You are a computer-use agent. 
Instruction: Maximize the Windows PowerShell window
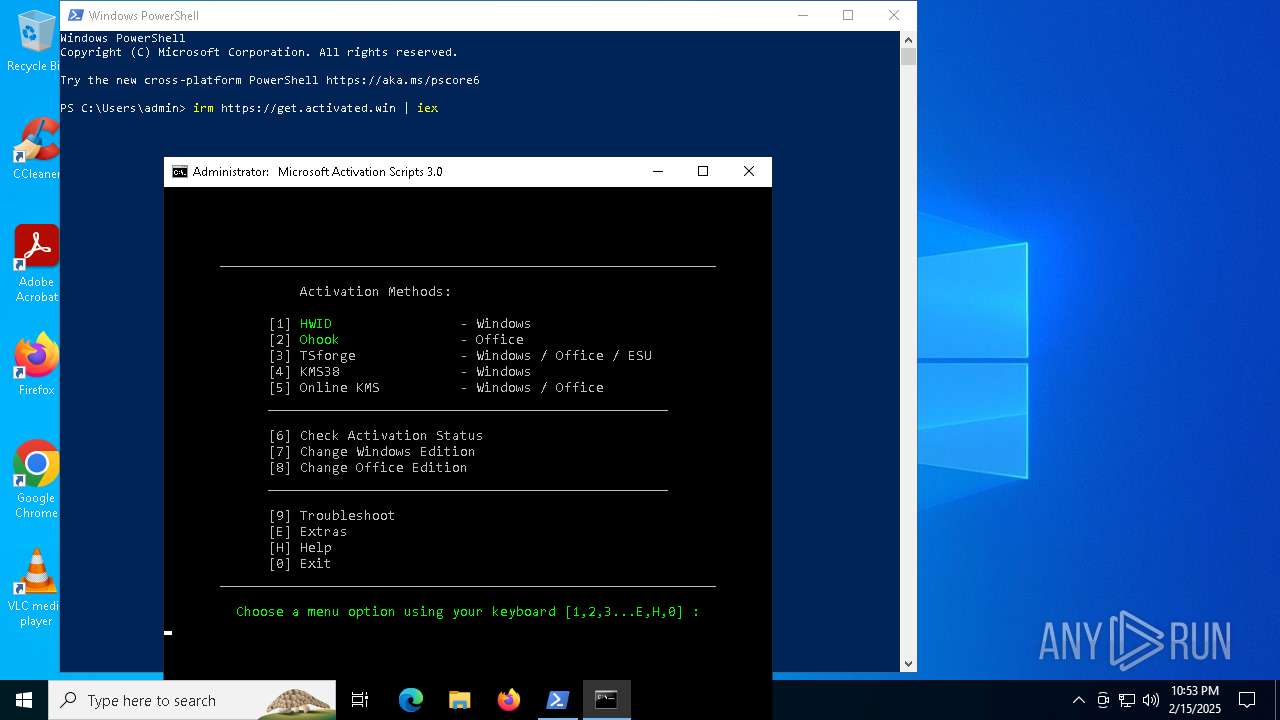pos(848,15)
